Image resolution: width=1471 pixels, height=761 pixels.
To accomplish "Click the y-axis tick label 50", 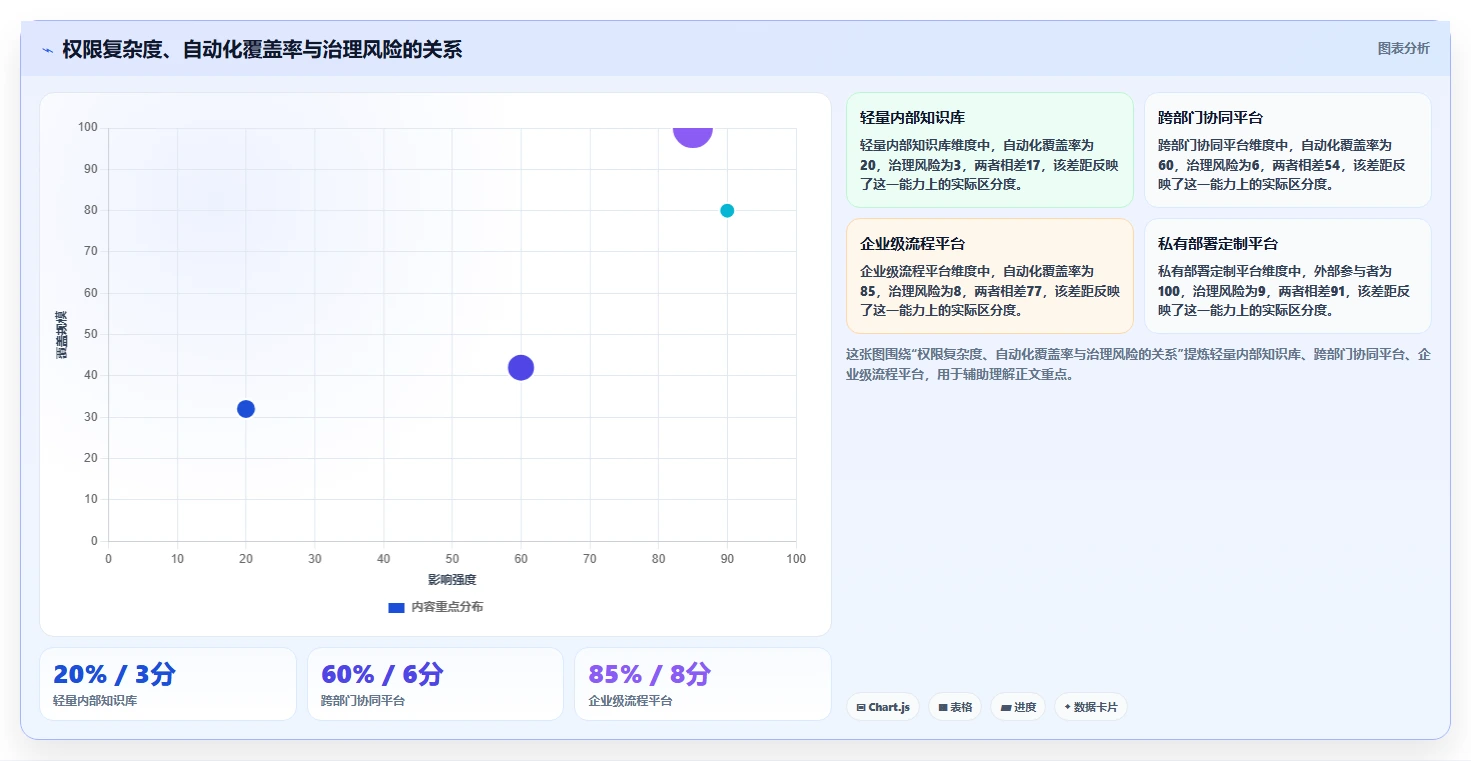I will 91,334.
